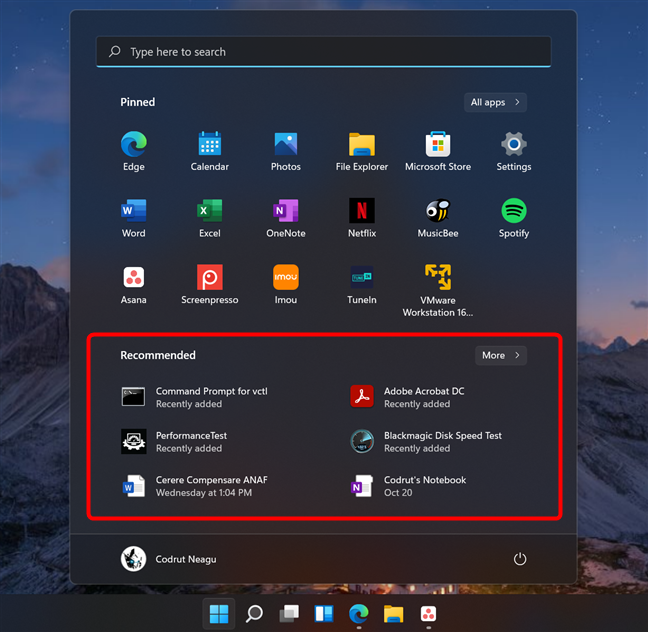Open pinned File Explorer

coord(362,151)
